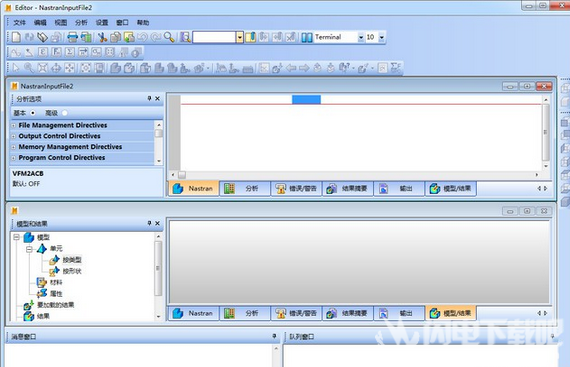Screen dimensions: 570x367
Task: Click the New file icon in toolbar
Action: click(x=16, y=37)
